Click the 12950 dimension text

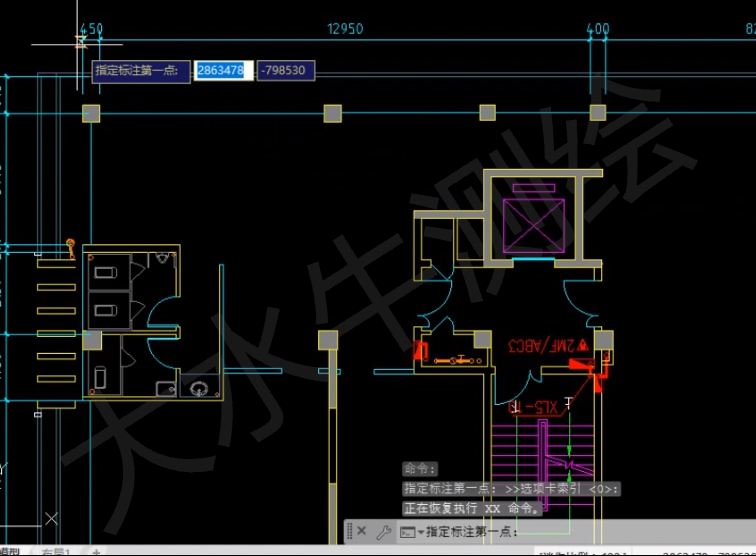click(345, 29)
